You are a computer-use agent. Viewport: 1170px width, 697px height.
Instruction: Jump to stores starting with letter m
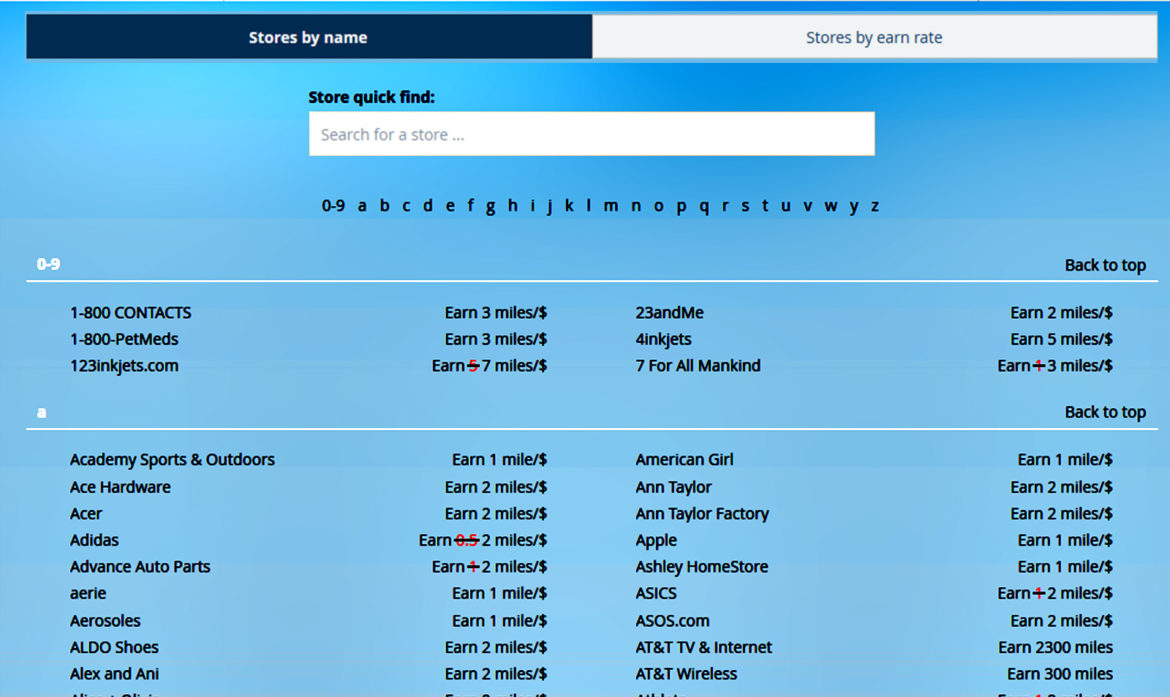tap(611, 205)
